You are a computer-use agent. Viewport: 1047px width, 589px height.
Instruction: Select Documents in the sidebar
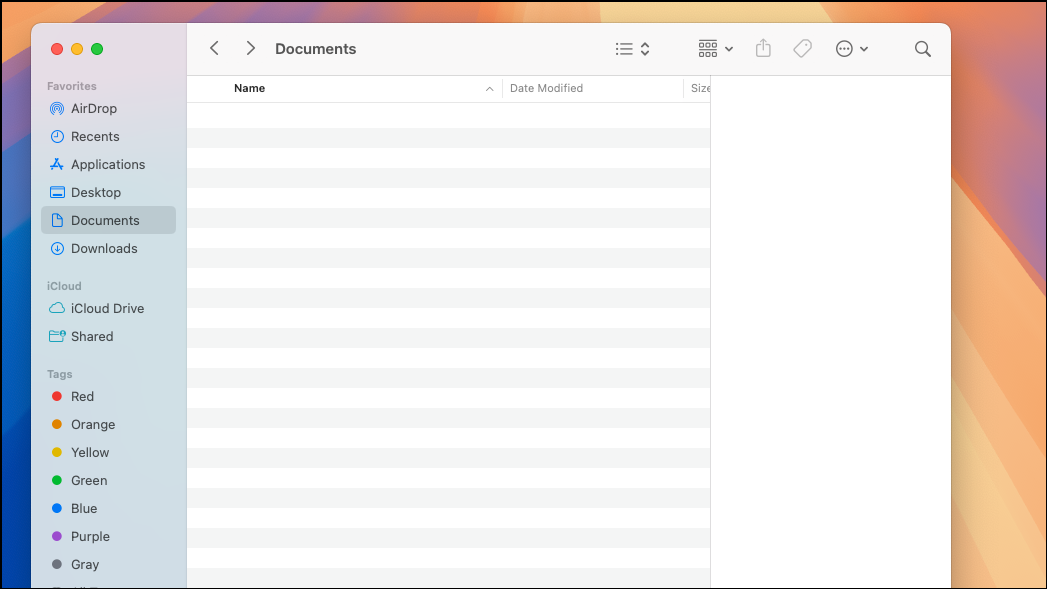(x=108, y=220)
